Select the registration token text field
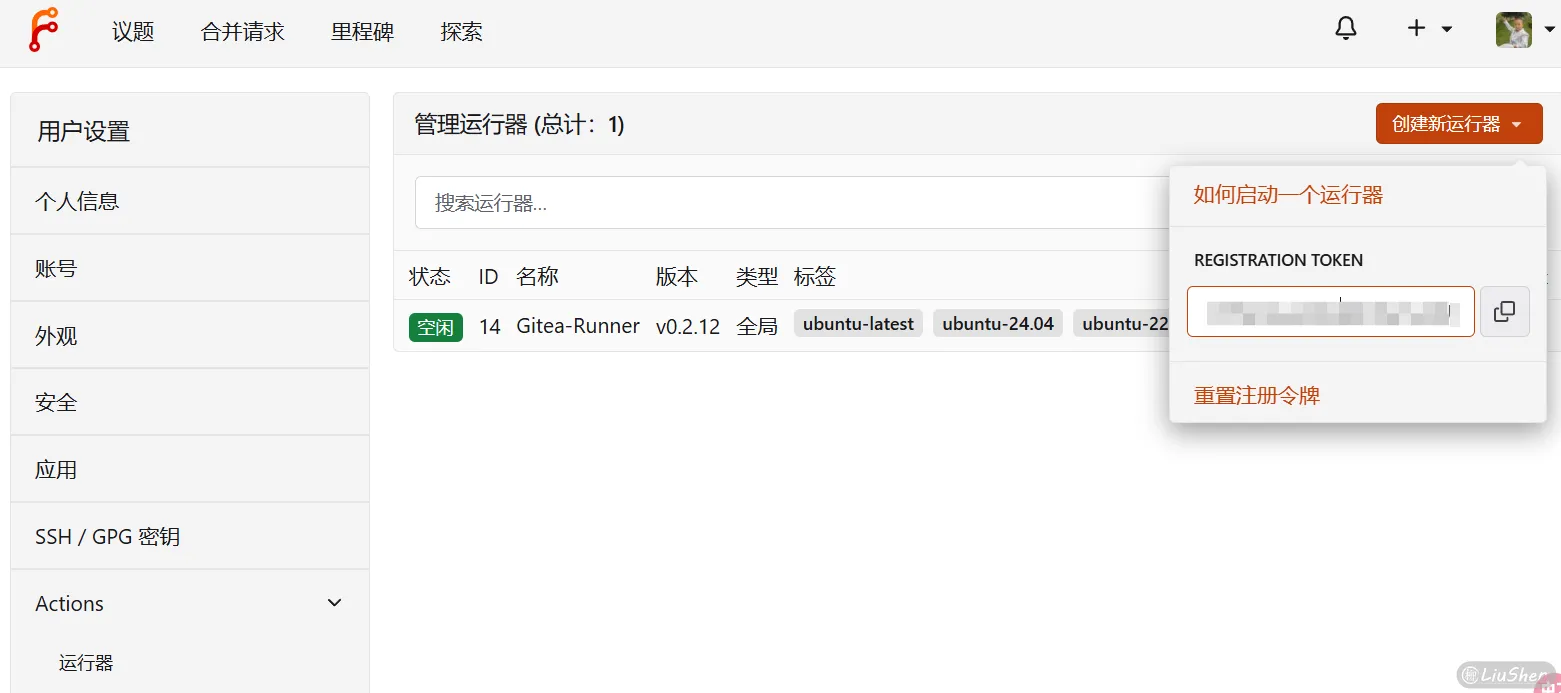The height and width of the screenshot is (693, 1561). pos(1330,312)
